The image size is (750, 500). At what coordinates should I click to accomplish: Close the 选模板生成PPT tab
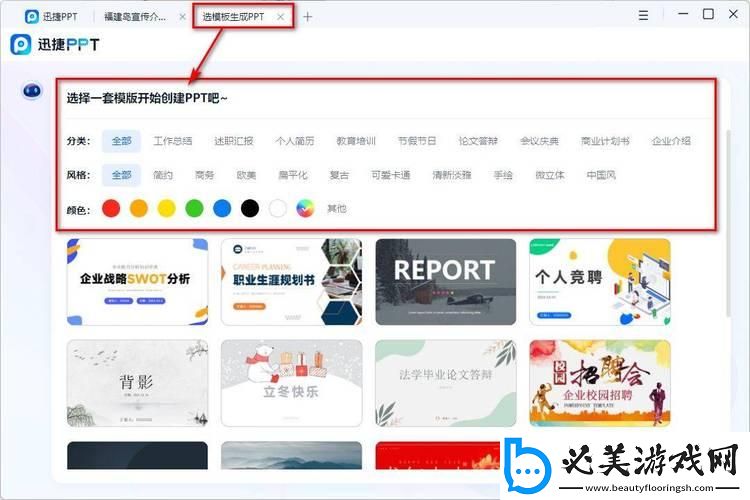coord(281,17)
